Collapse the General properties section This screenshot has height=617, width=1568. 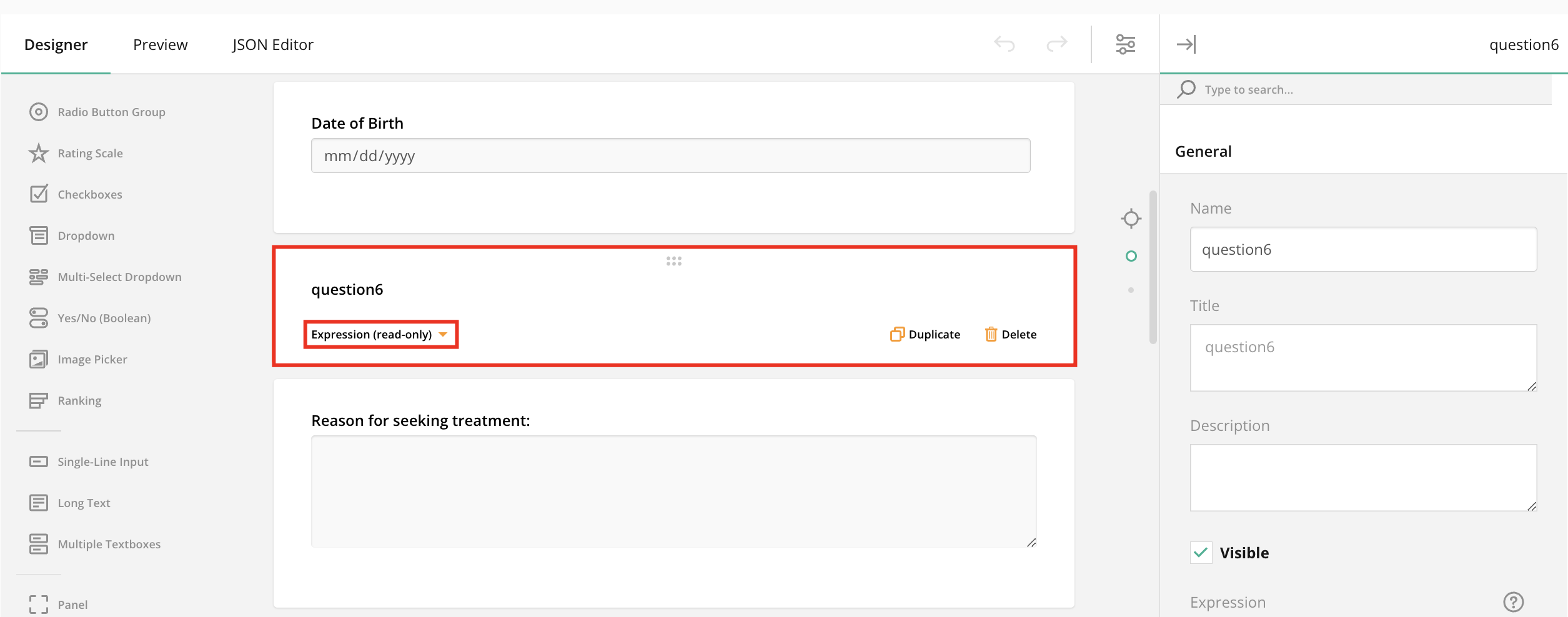[x=1203, y=152]
